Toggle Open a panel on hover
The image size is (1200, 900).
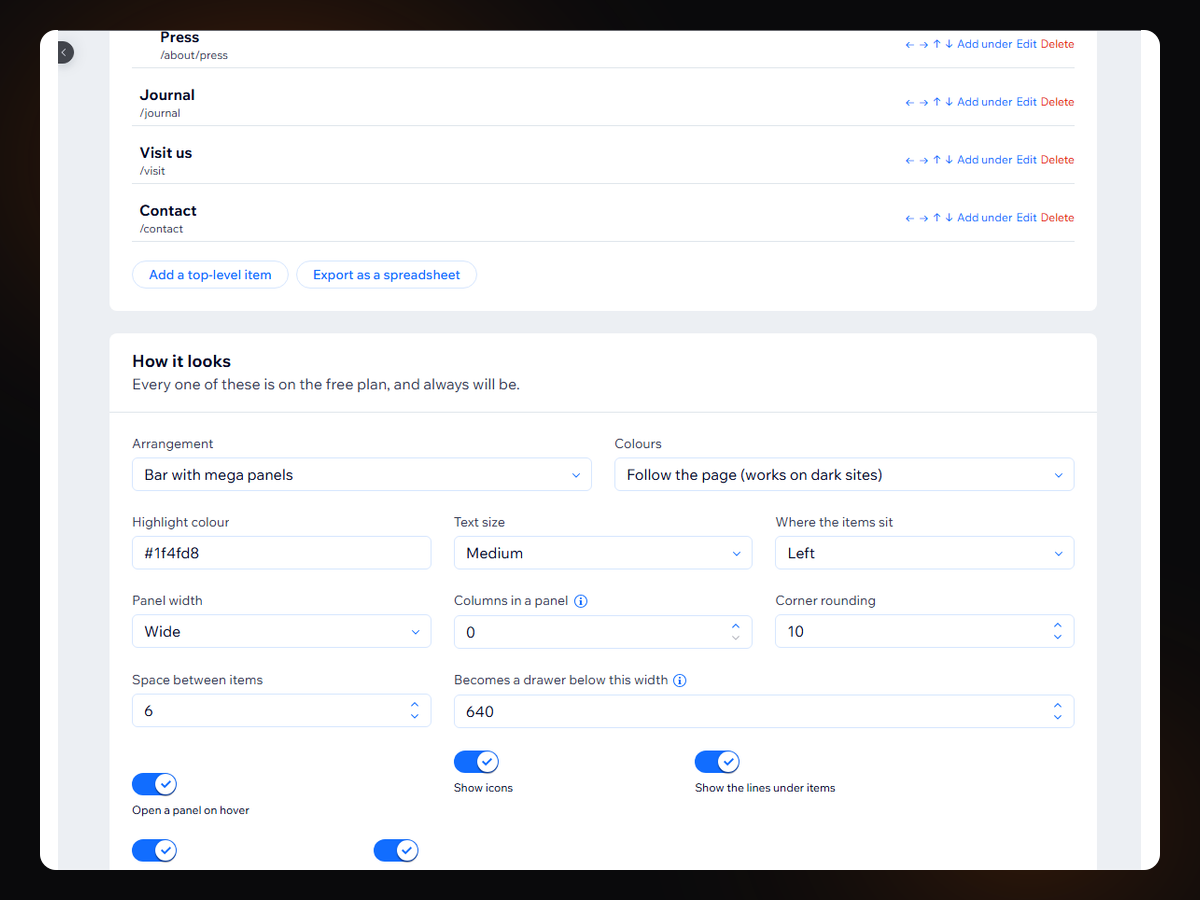[154, 784]
